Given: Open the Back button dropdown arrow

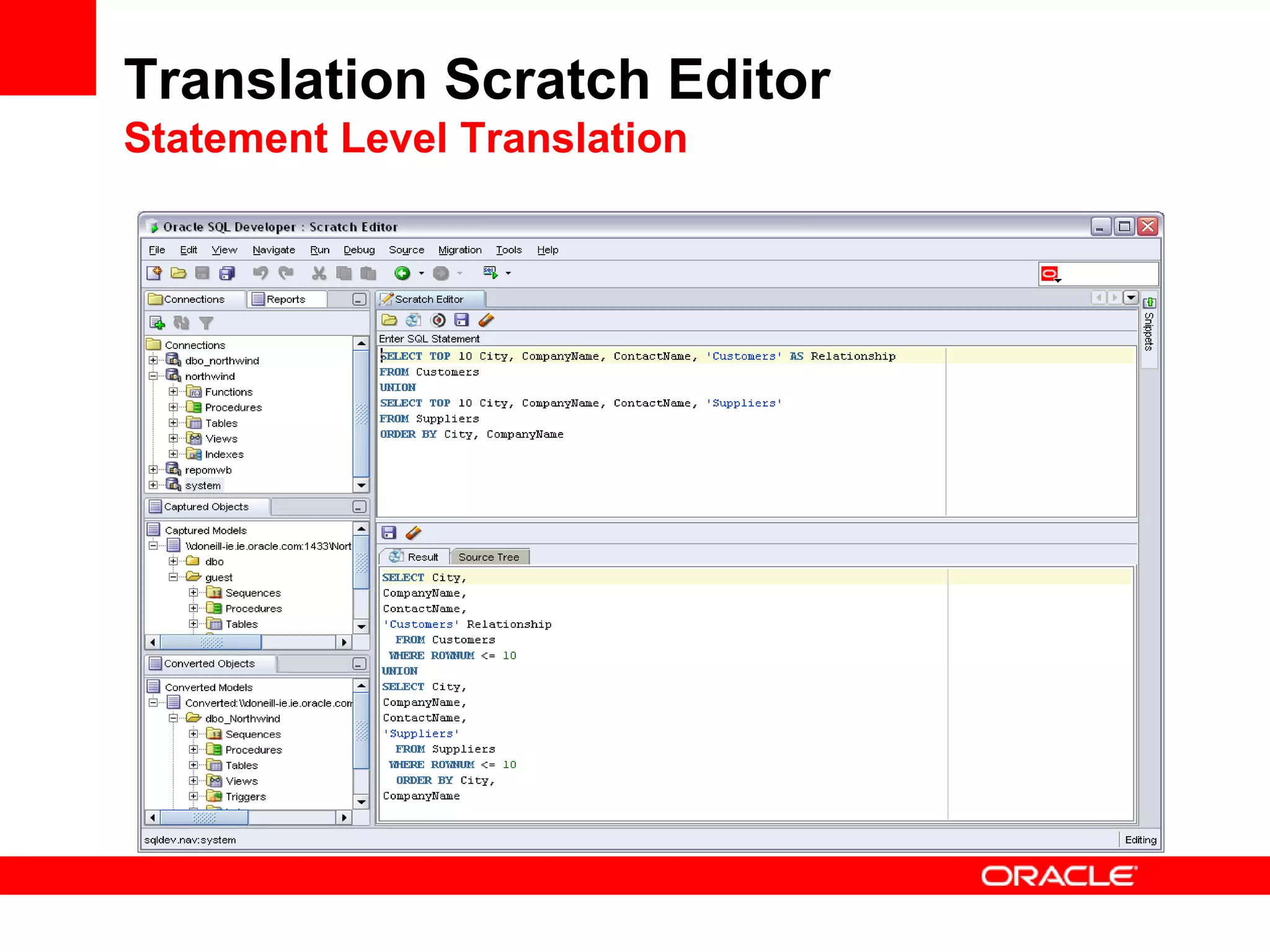Looking at the screenshot, I should click(421, 273).
